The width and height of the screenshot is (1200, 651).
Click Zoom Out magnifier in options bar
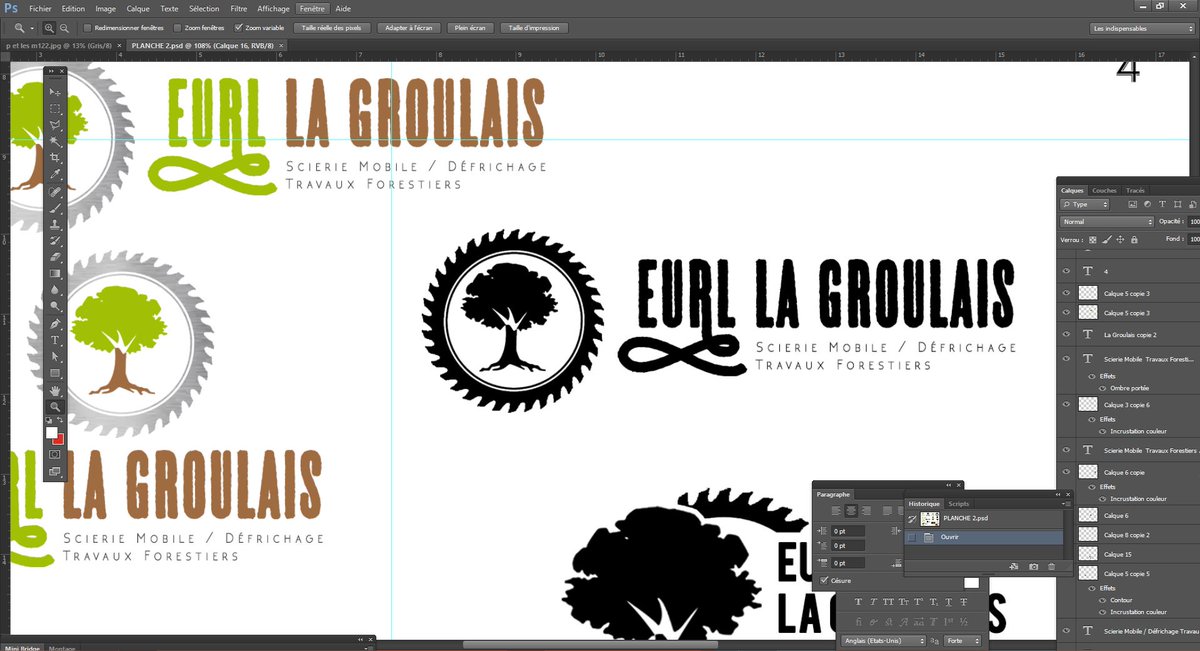coord(64,28)
